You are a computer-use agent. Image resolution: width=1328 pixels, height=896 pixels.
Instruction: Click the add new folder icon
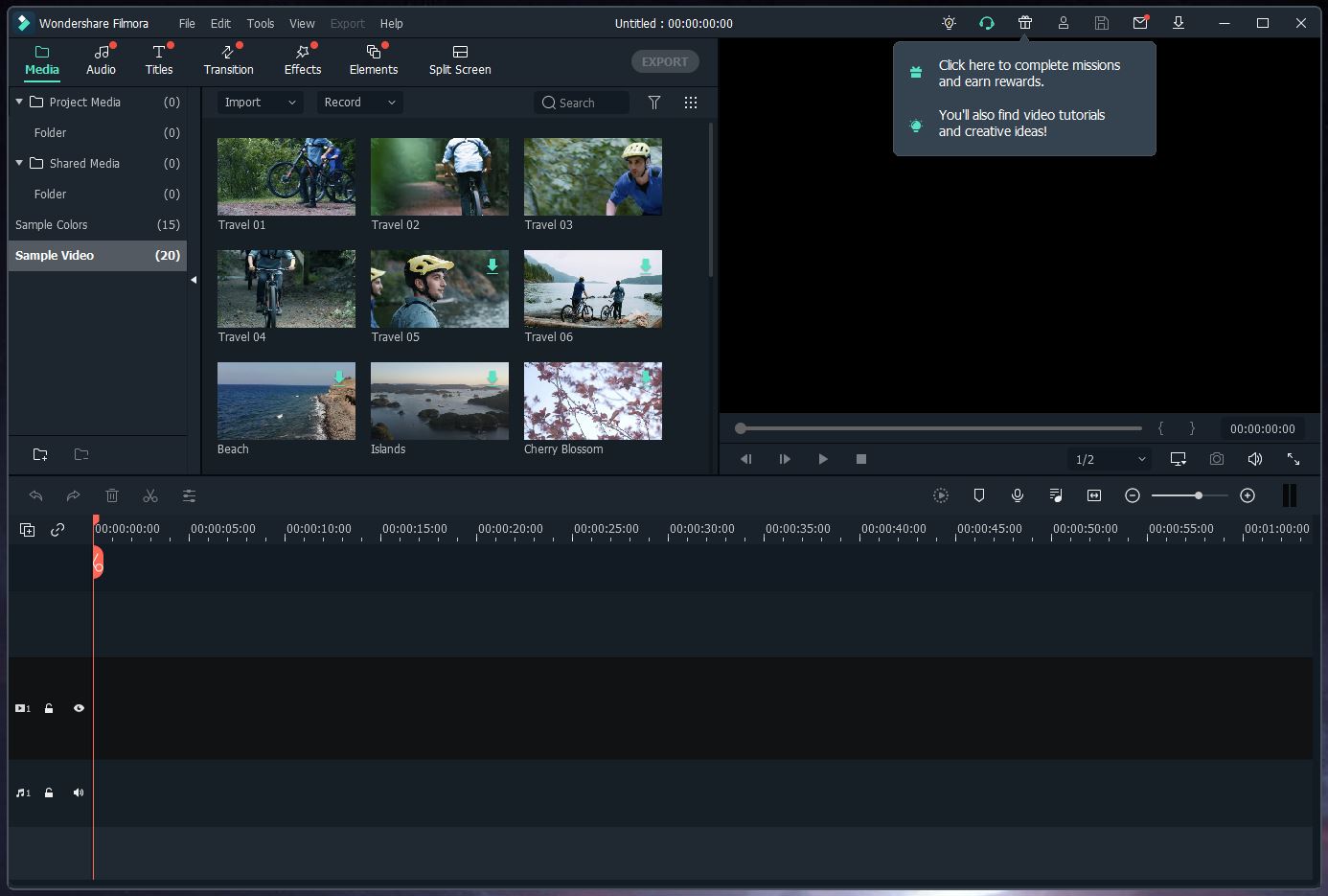click(x=40, y=454)
